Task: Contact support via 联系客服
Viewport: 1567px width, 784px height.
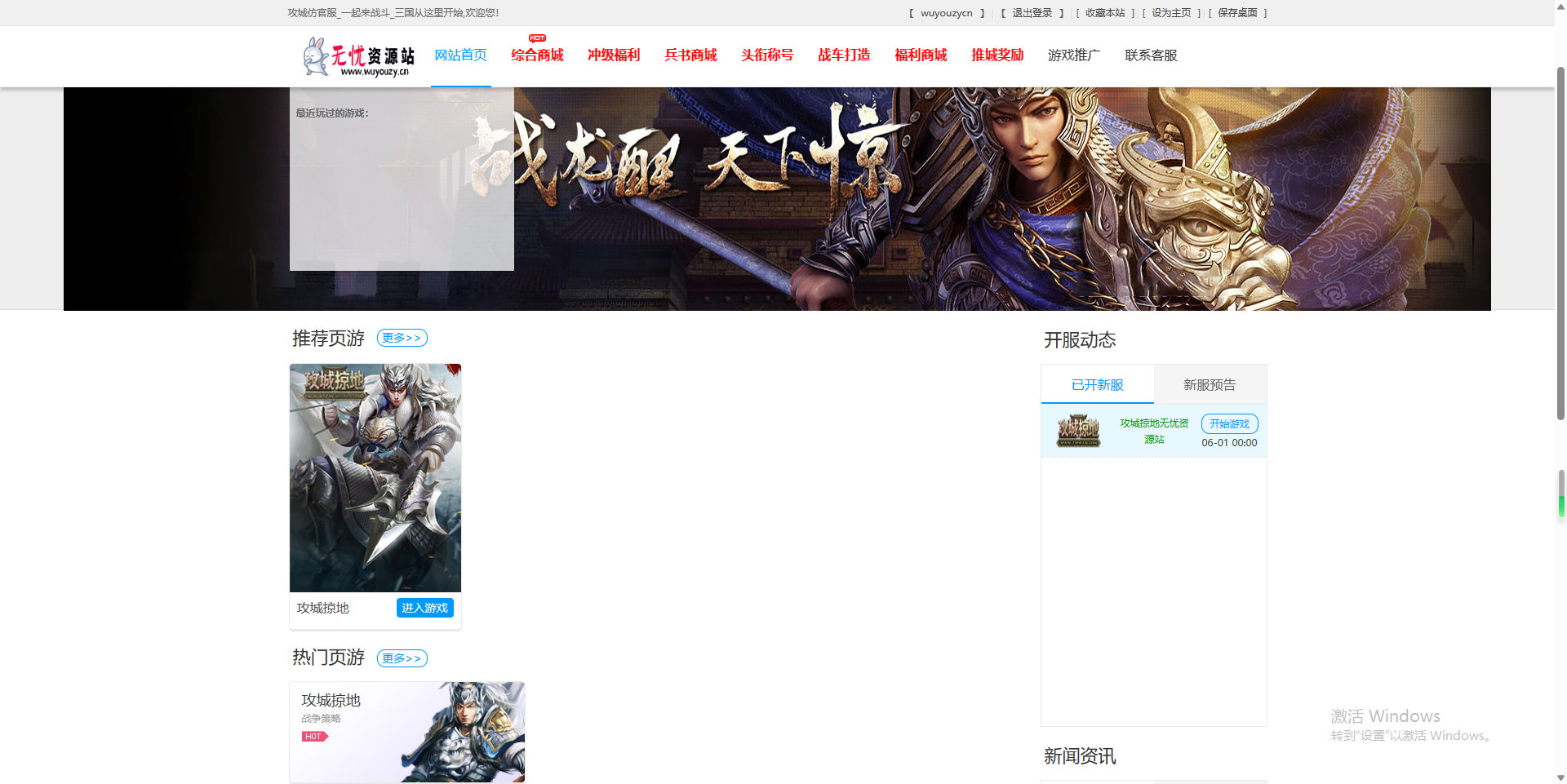Action: [1151, 55]
